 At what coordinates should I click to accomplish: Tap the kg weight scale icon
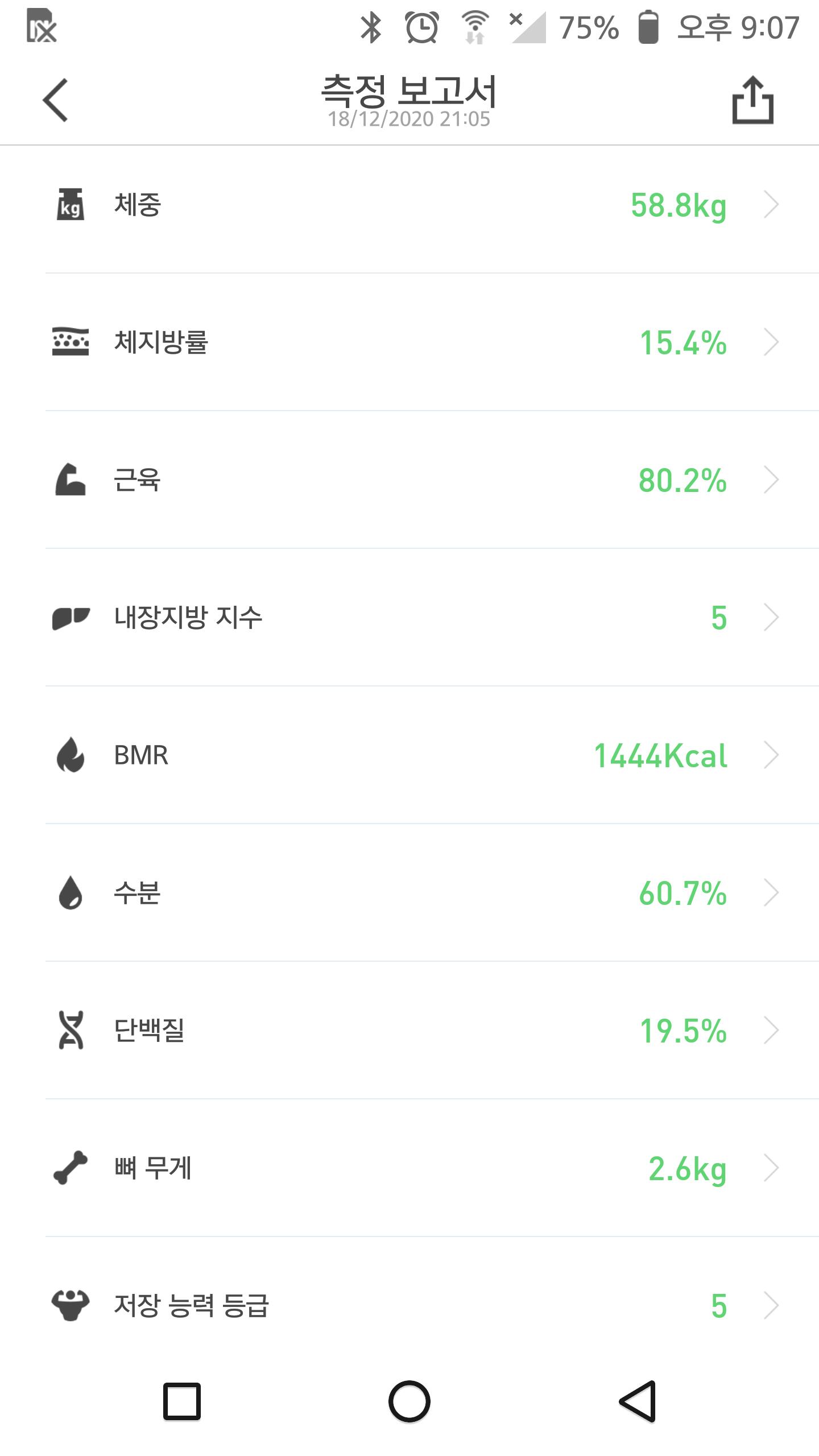(71, 205)
